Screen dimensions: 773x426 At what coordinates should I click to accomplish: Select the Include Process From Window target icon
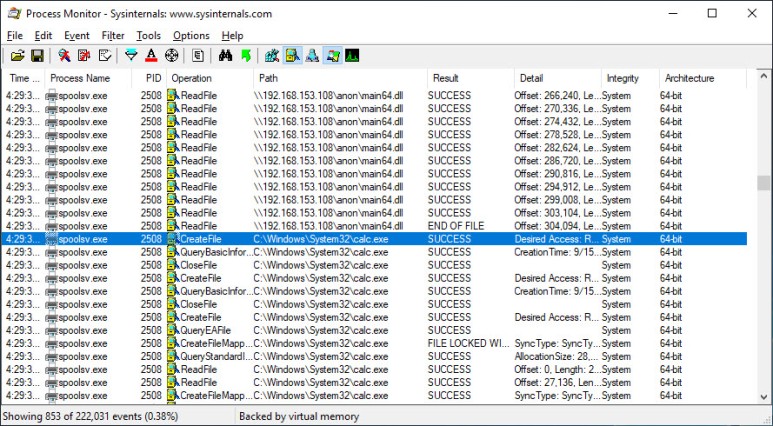point(172,56)
